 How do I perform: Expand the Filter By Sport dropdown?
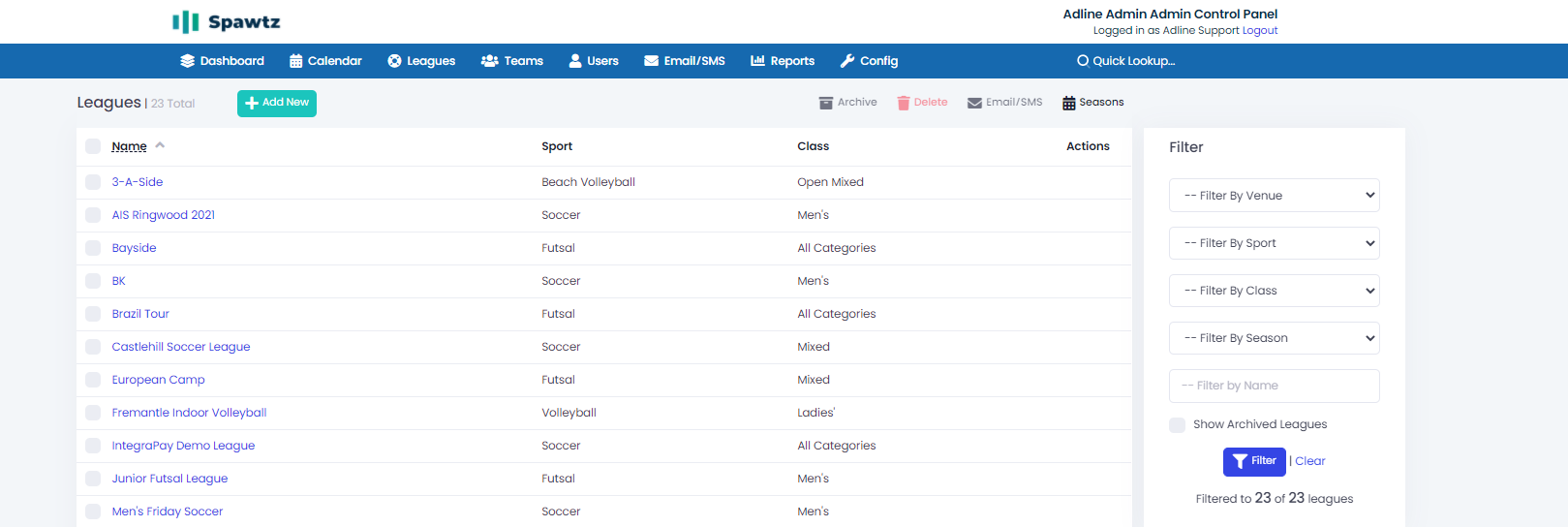click(1275, 243)
